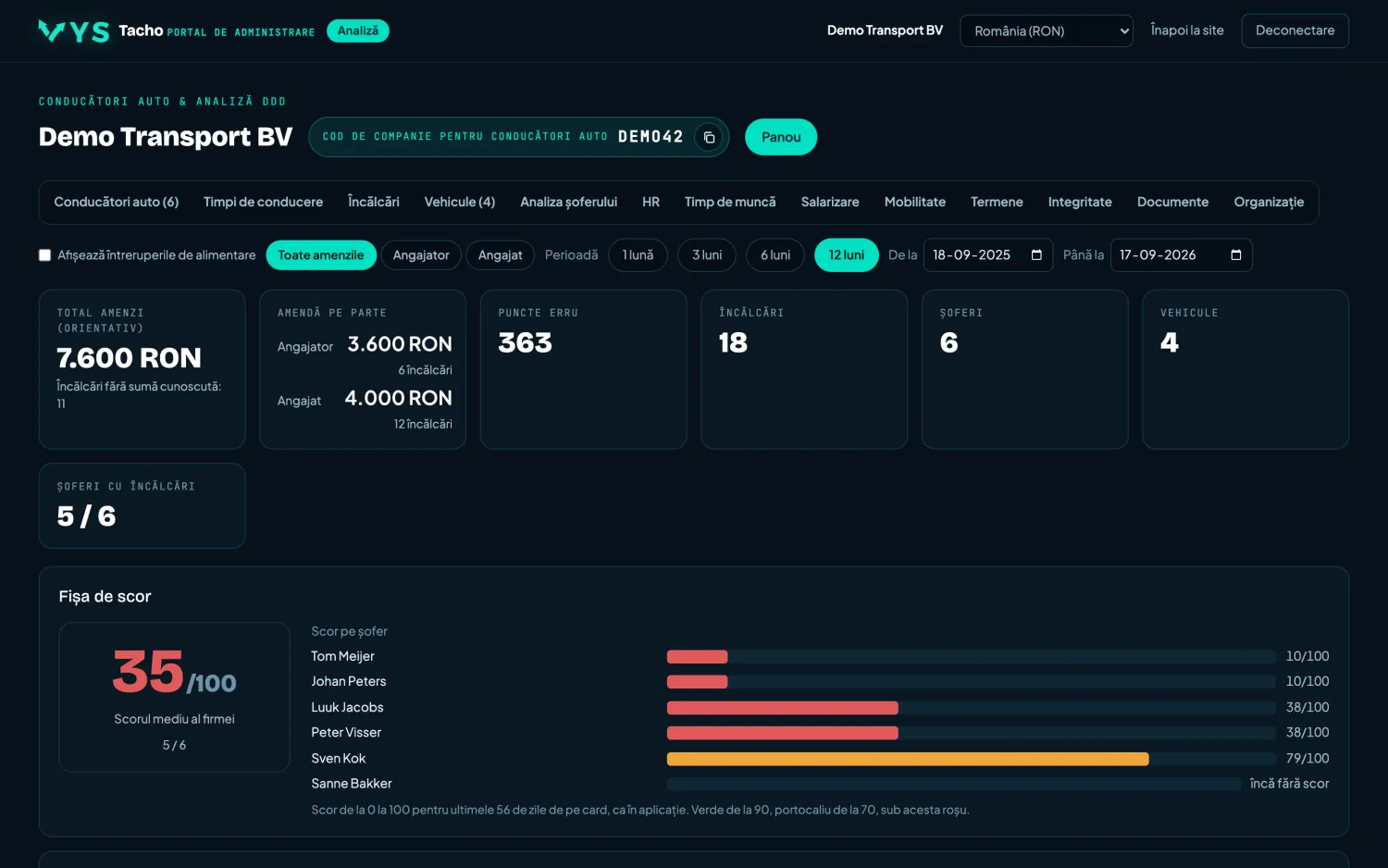Go to the Documente tab
1388x868 pixels.
click(x=1173, y=202)
